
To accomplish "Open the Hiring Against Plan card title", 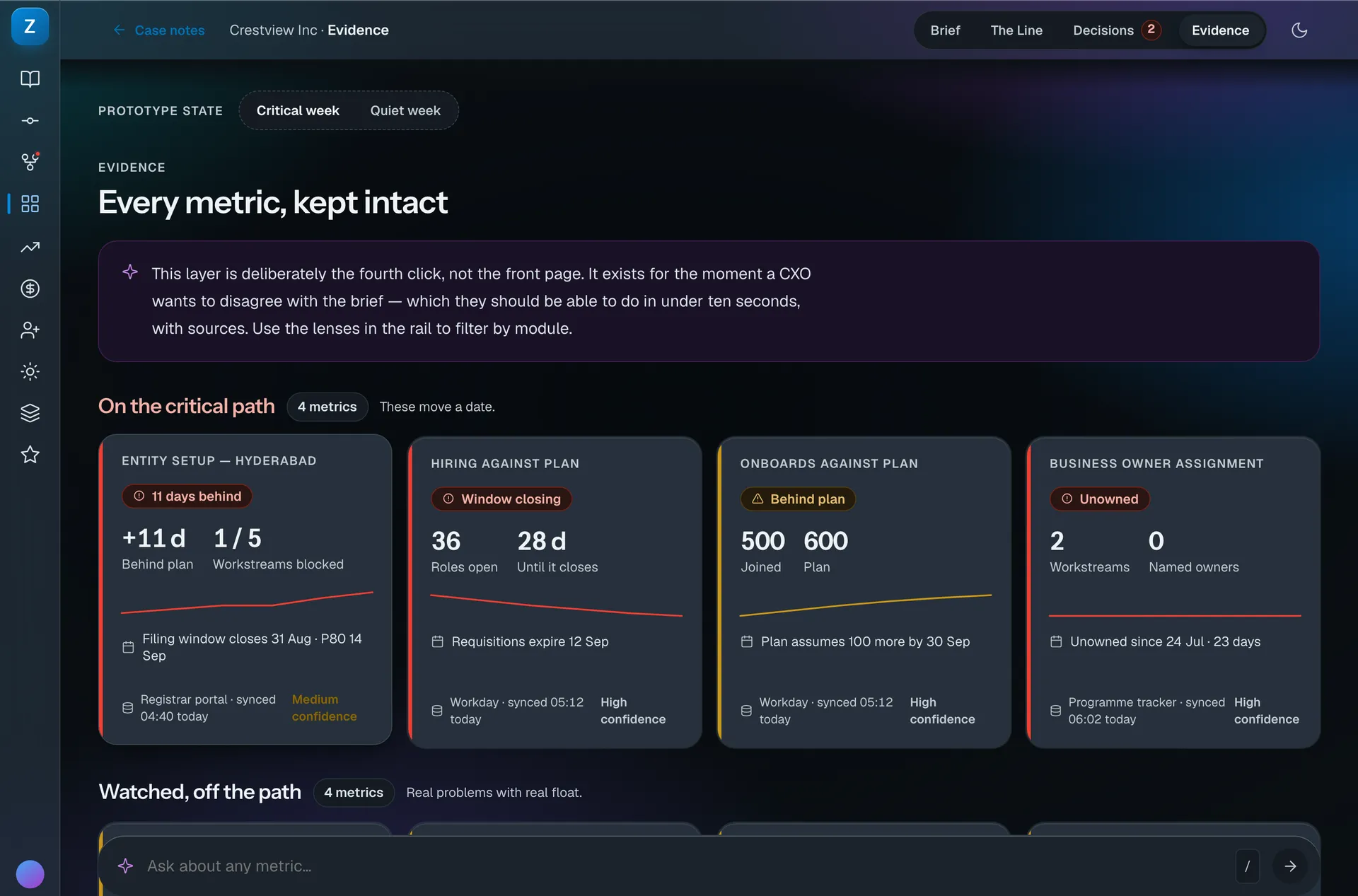I will (505, 464).
